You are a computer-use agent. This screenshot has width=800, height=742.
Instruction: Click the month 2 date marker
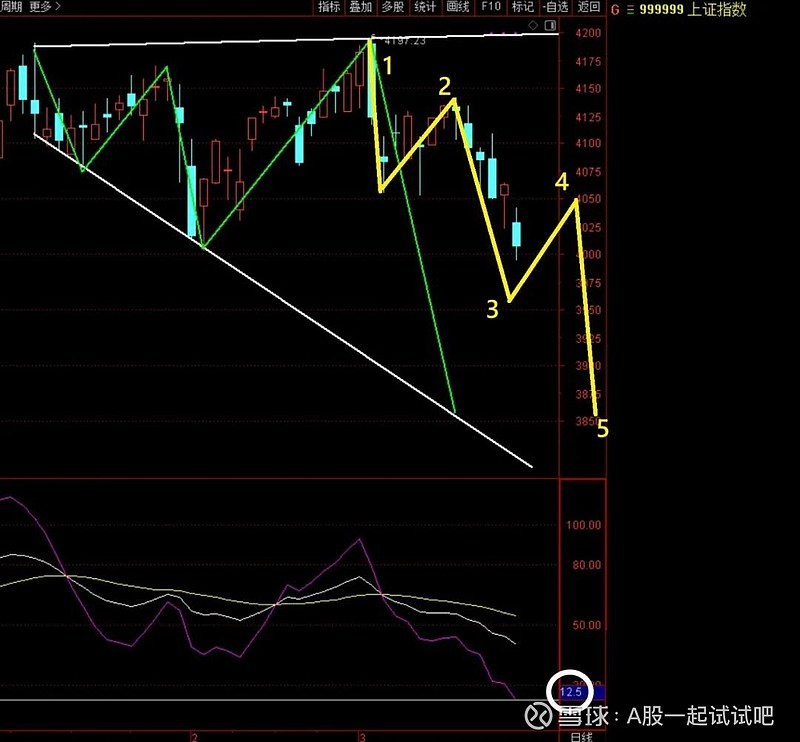194,737
